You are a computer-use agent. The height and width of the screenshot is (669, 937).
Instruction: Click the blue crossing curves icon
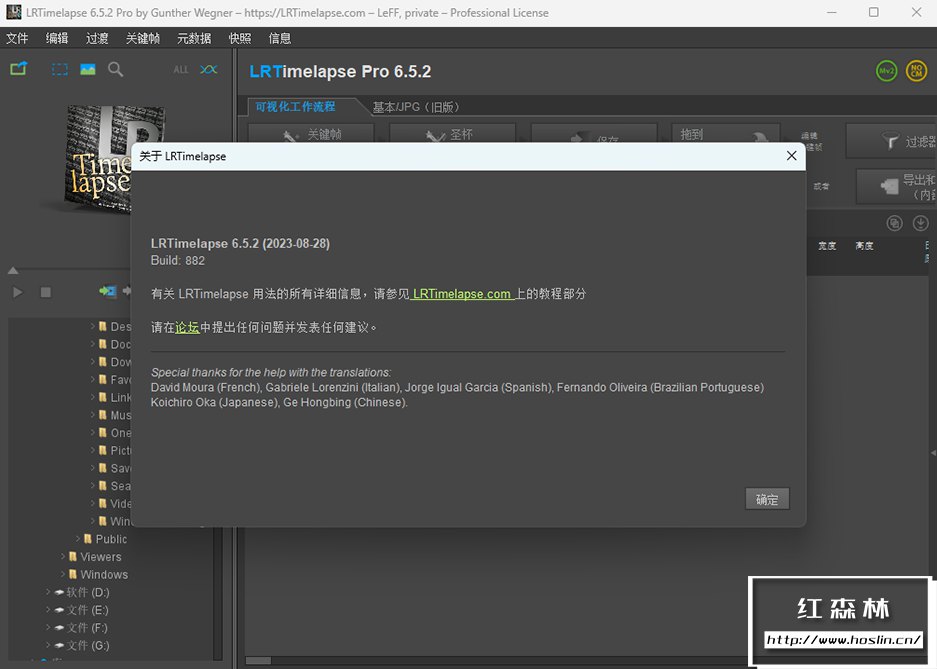pos(209,69)
